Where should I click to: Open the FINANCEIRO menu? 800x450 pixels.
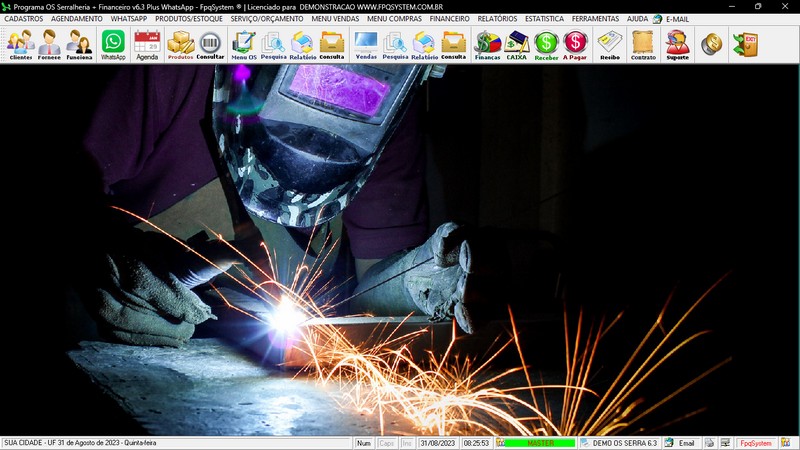tap(449, 19)
